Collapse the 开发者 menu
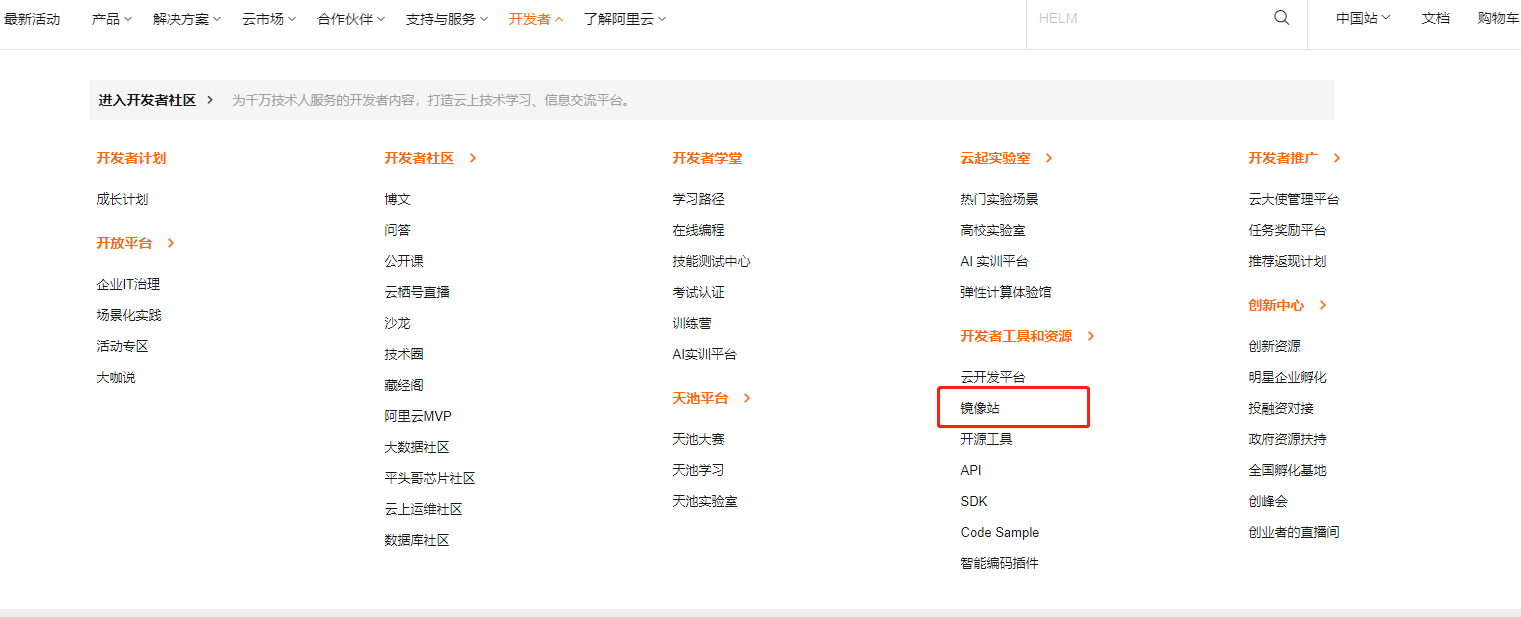 (x=536, y=19)
